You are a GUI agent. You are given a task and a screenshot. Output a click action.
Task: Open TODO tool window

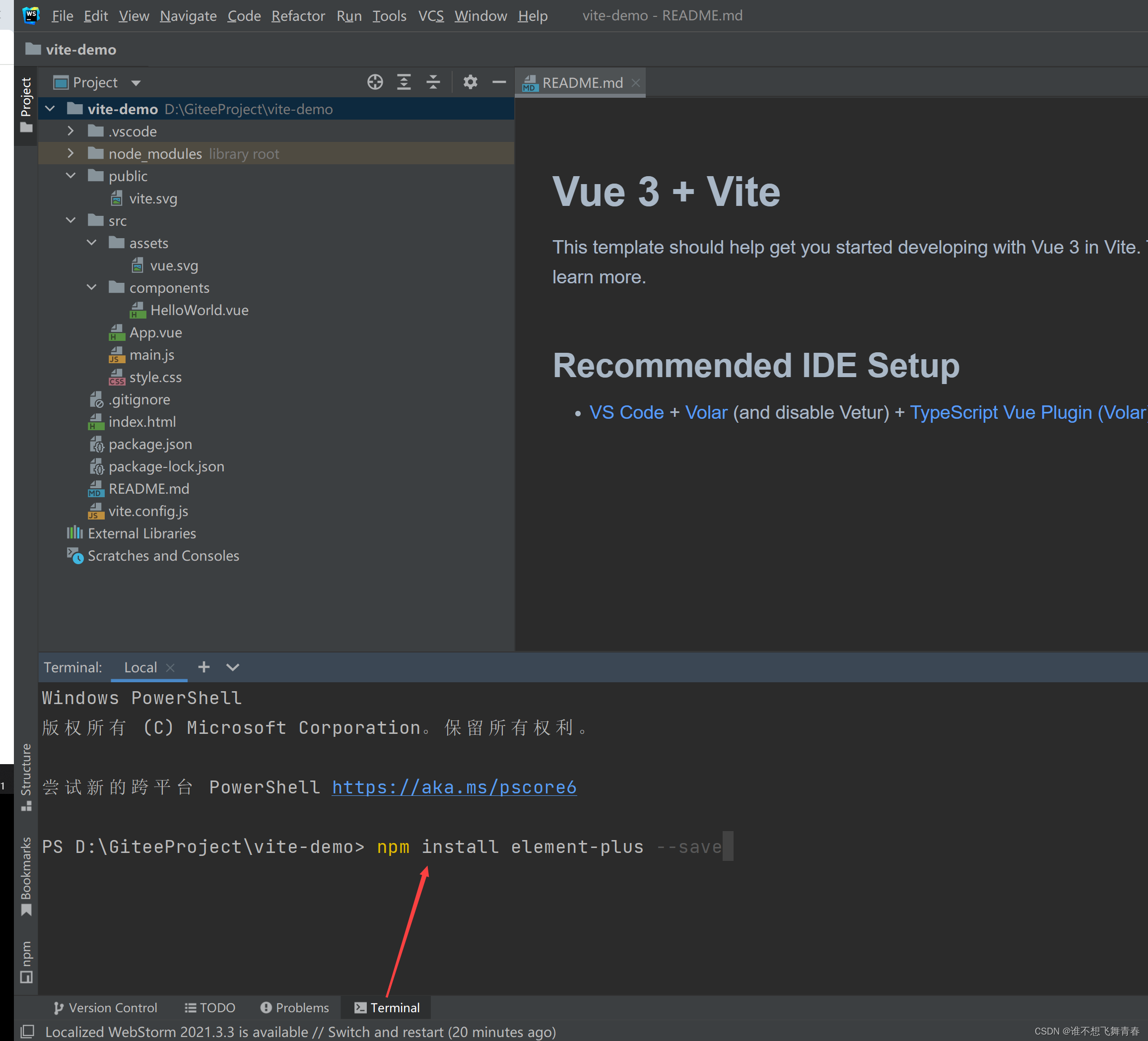209,1007
